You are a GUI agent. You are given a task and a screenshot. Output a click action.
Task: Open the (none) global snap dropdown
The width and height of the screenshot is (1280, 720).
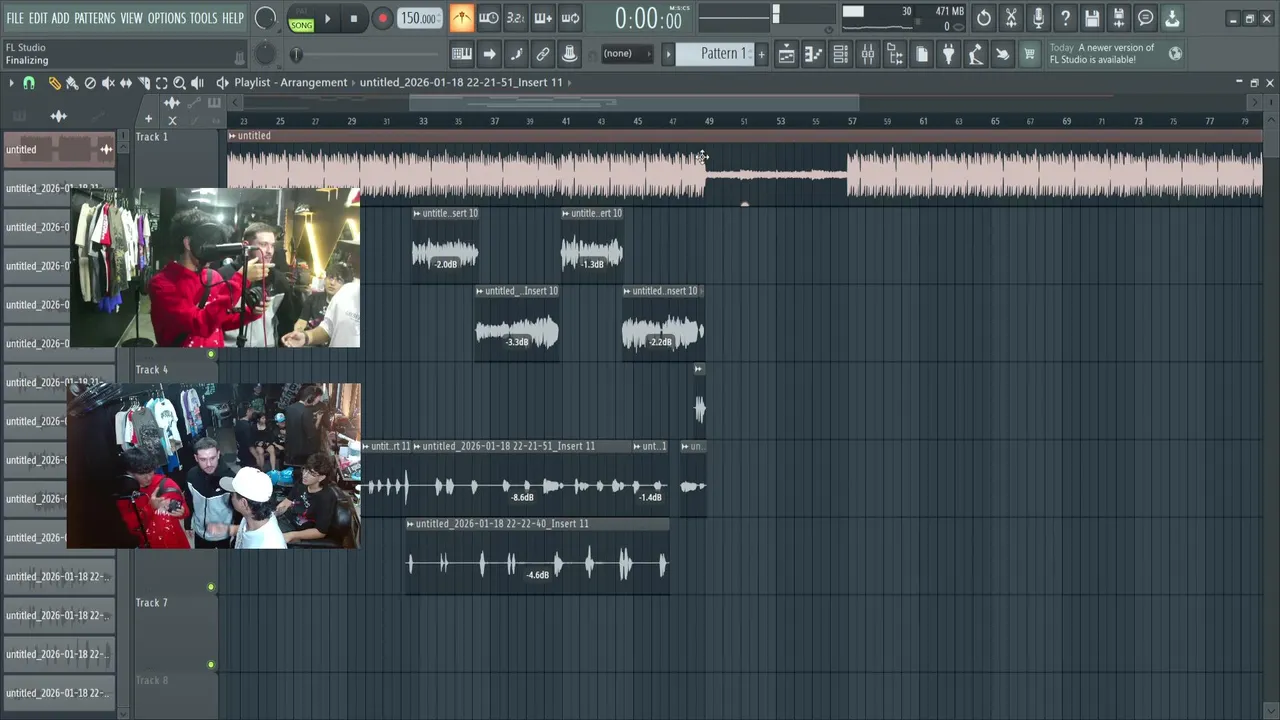[627, 54]
